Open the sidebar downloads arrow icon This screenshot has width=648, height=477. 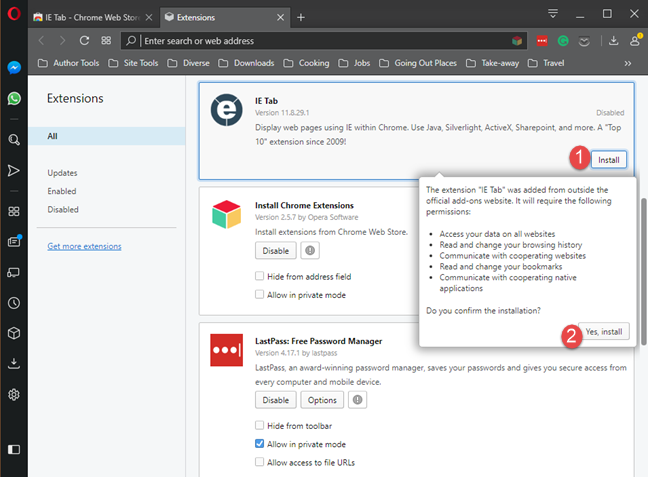14,364
